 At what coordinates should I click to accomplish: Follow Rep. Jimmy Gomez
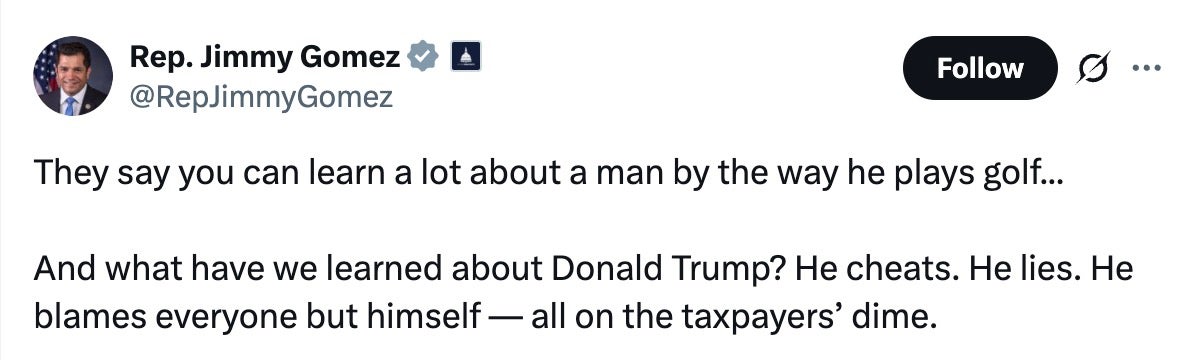point(979,68)
